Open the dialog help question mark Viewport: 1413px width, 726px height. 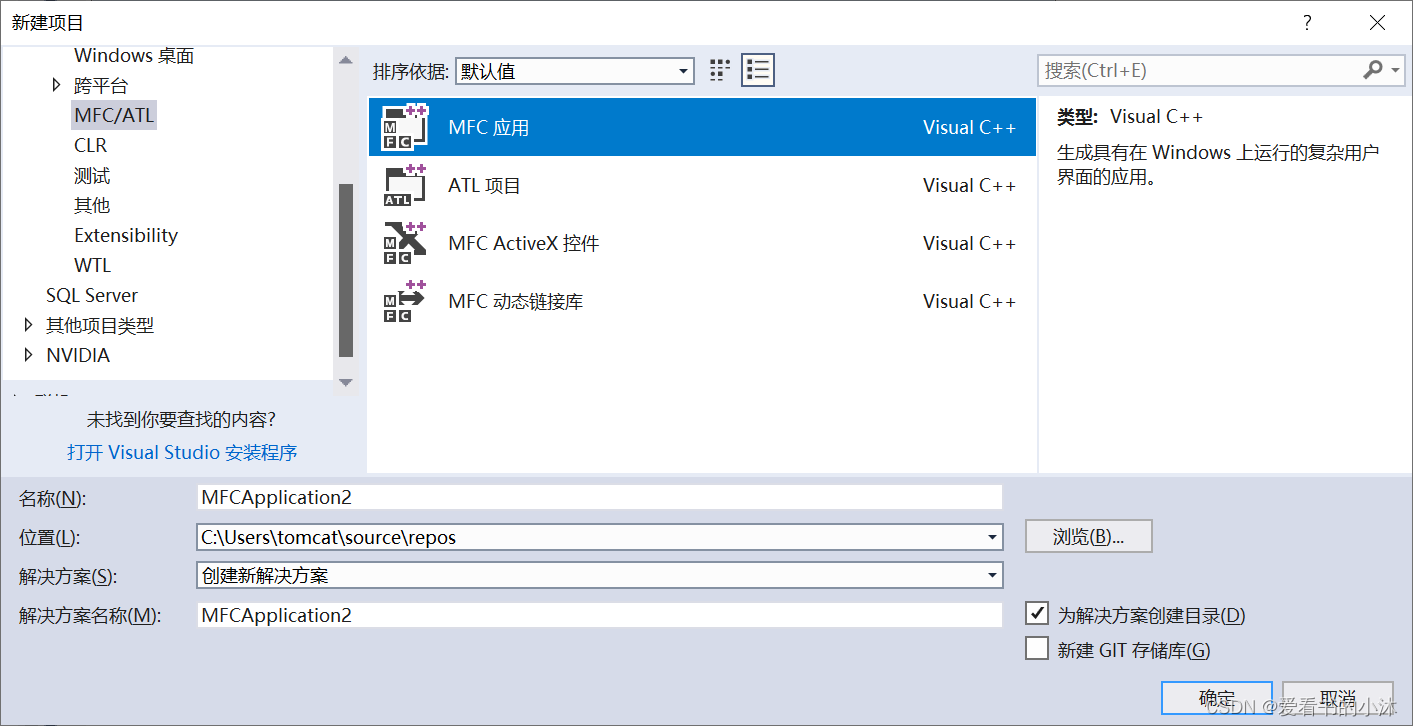point(1307,22)
